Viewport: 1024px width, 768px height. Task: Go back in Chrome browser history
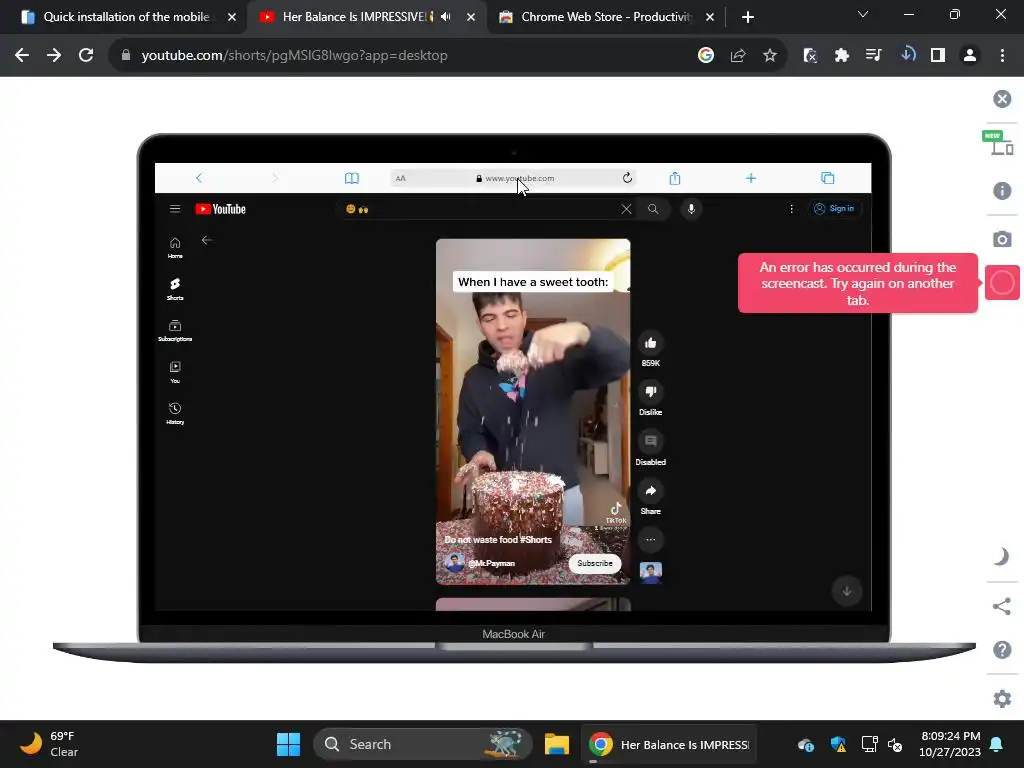point(22,56)
